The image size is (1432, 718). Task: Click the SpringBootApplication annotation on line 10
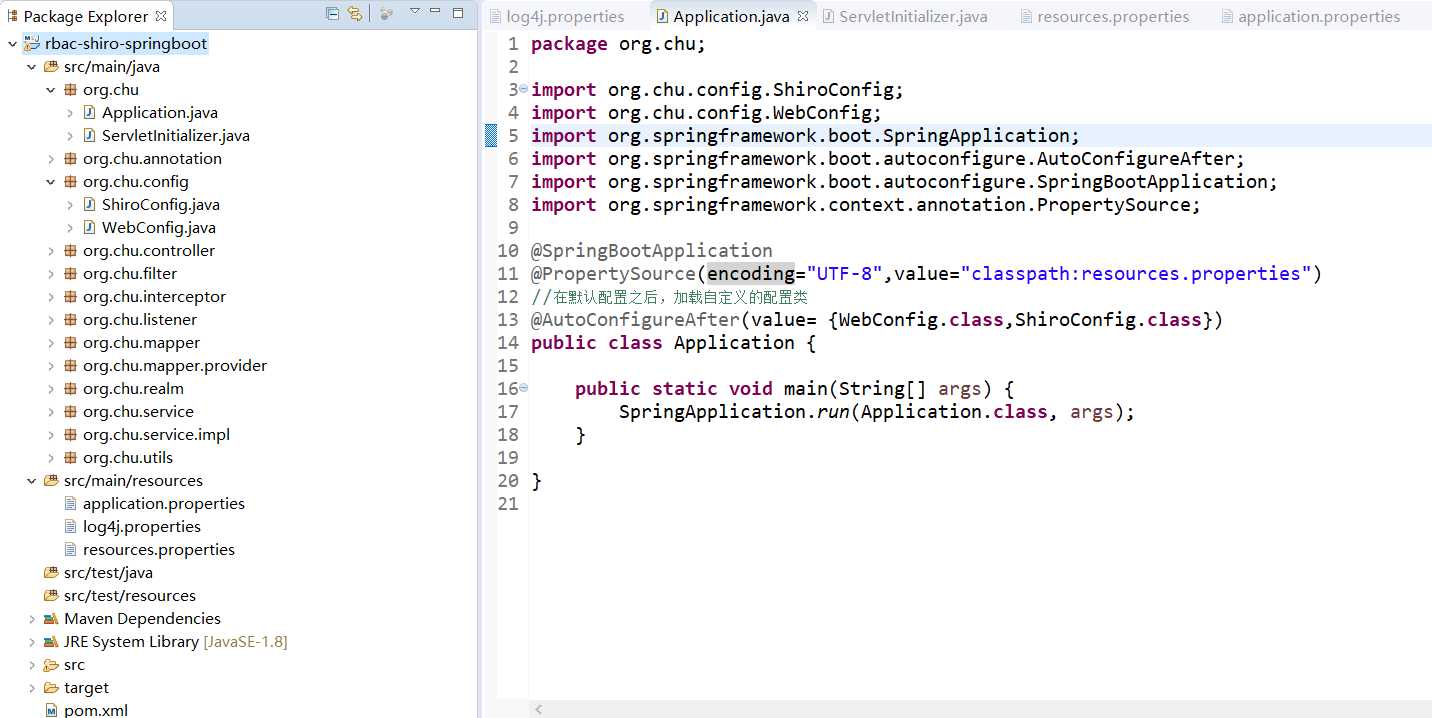pos(652,251)
